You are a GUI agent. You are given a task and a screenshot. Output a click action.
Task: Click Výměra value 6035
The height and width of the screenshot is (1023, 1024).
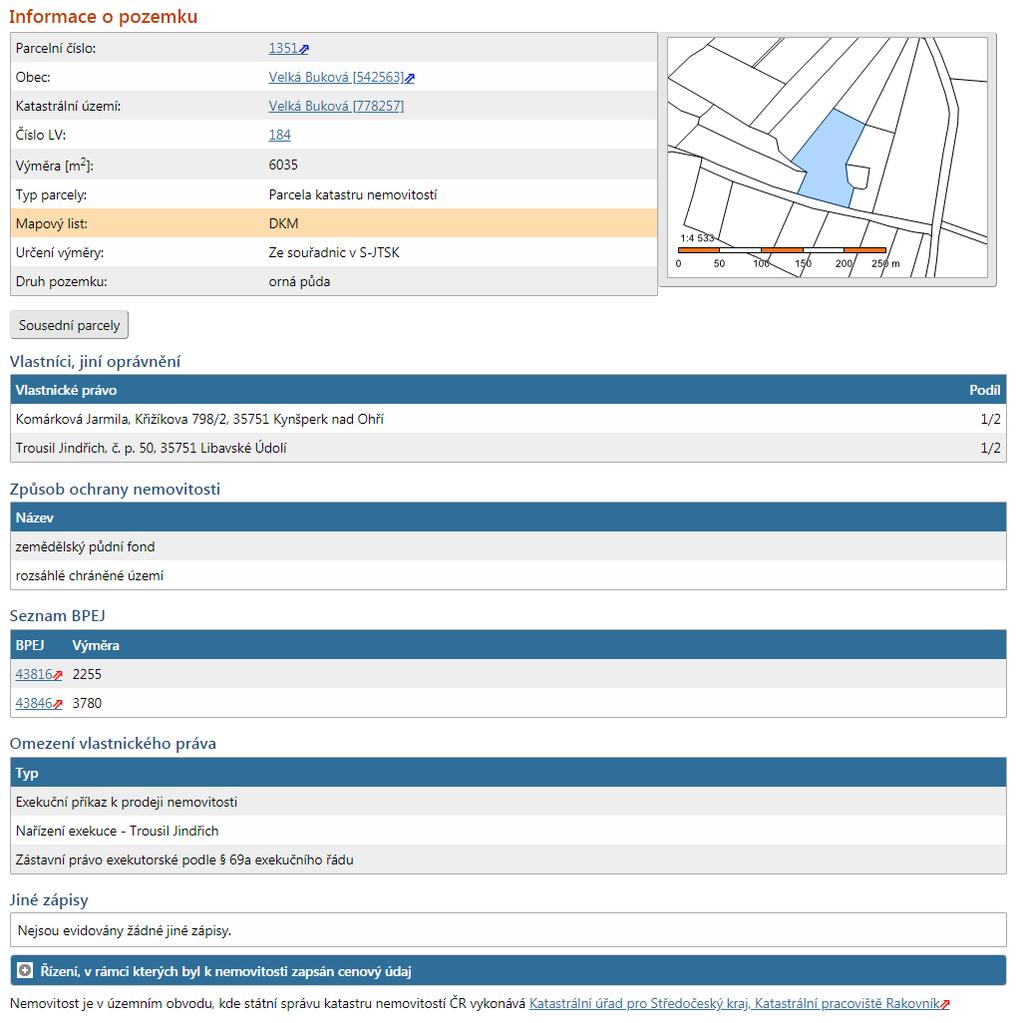click(x=283, y=165)
